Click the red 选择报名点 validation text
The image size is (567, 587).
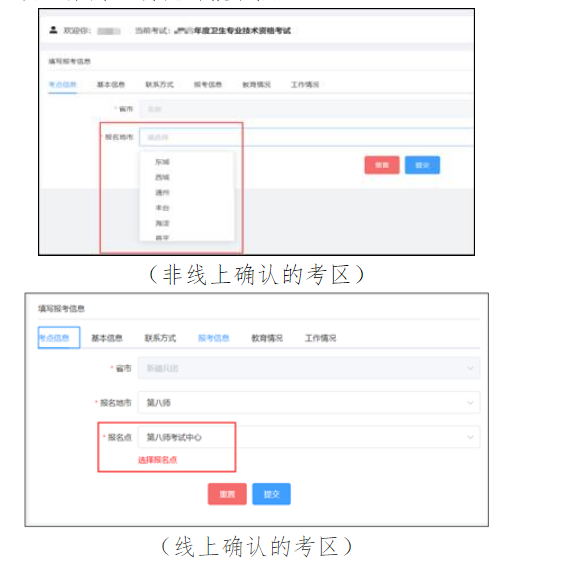[157, 460]
